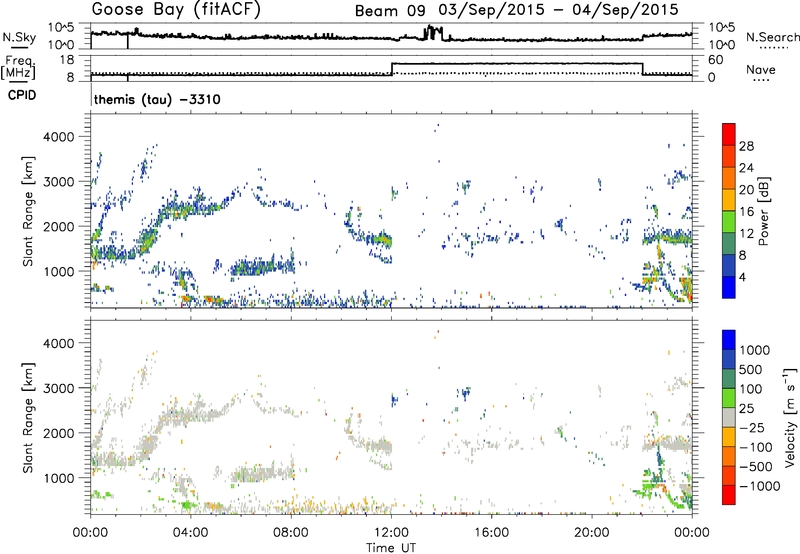
Task: Click the '500' label on velocity colorbar
Action: [753, 370]
